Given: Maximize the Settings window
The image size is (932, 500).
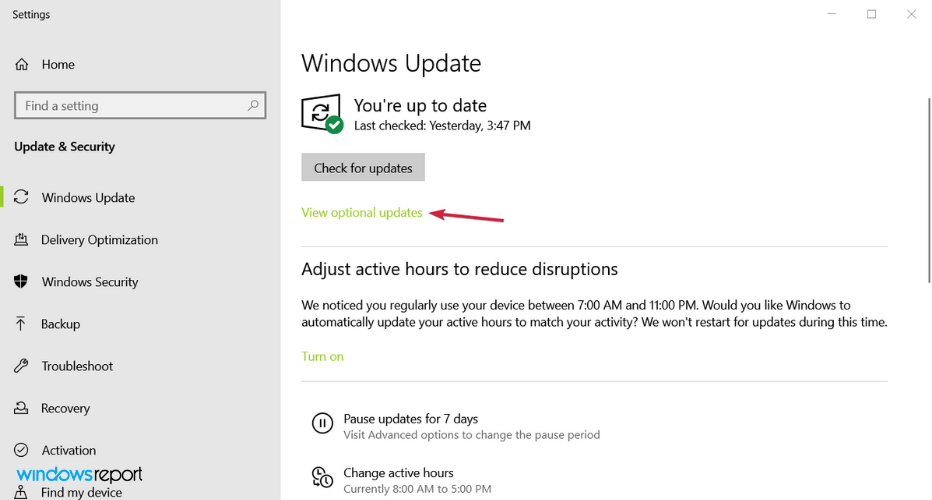Looking at the screenshot, I should 871,14.
